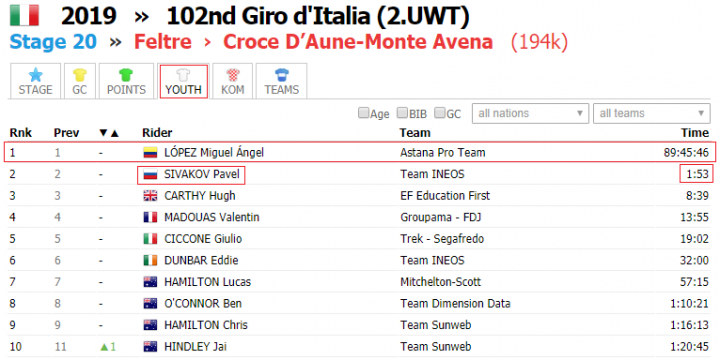This screenshot has height=360, width=720.
Task: Click the green jersey POINTS icon
Action: [126, 74]
